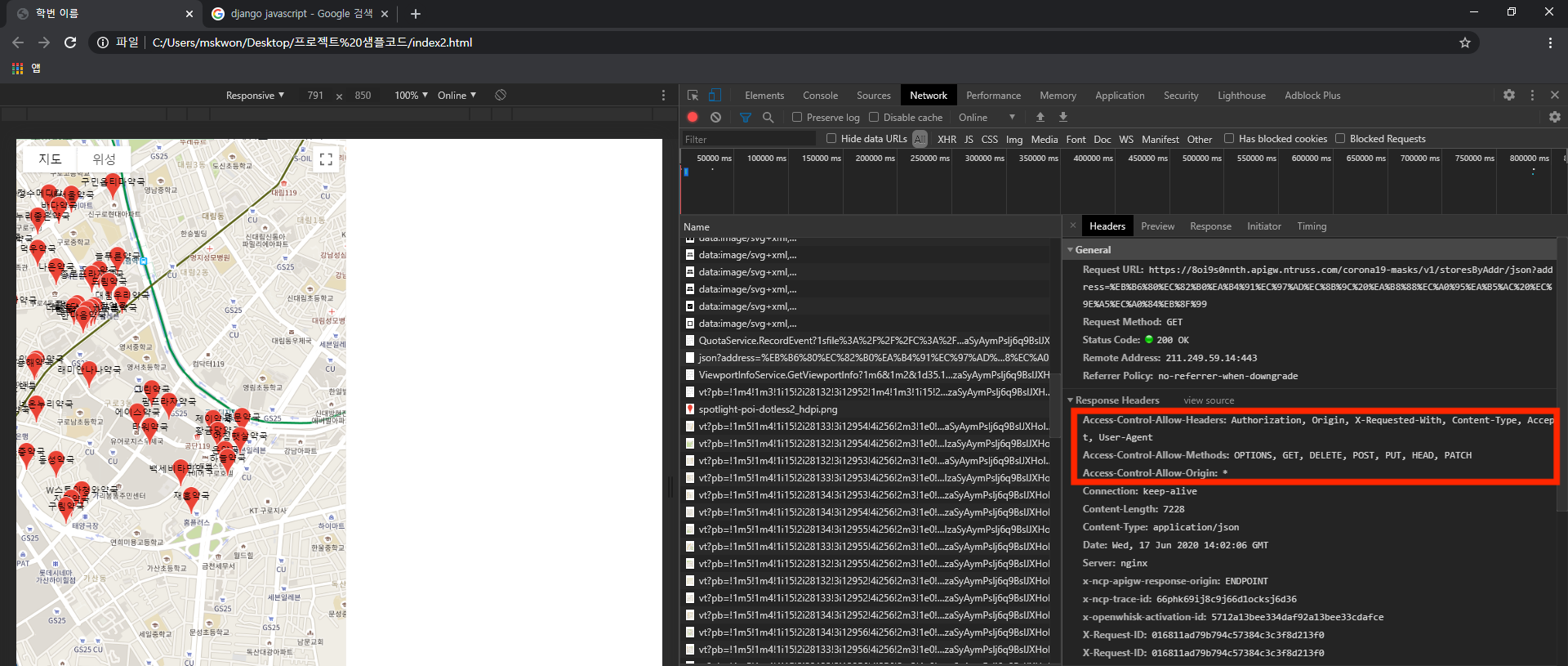Viewport: 1568px width, 666px height.
Task: Open Chrome main menu
Action: pos(1550,42)
